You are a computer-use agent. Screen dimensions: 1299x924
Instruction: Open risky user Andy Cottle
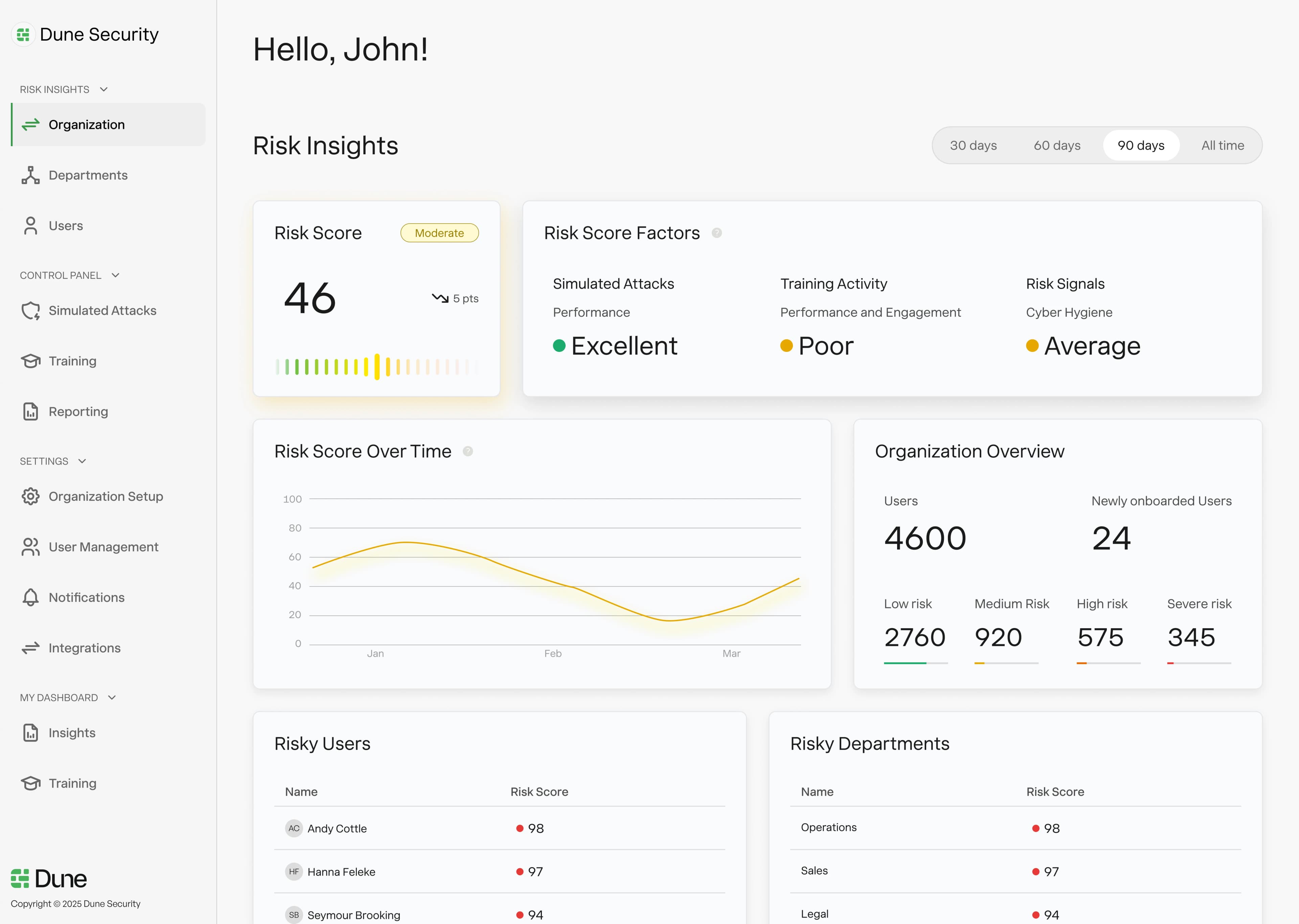pyautogui.click(x=337, y=828)
